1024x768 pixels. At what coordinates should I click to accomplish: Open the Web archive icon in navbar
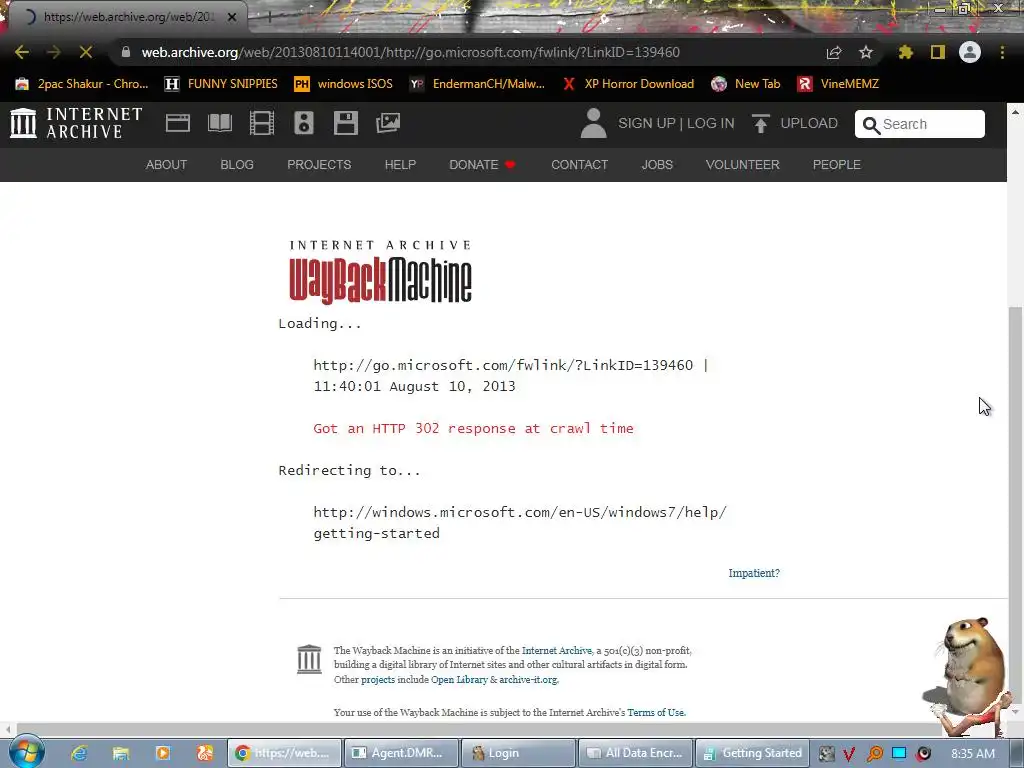[178, 123]
